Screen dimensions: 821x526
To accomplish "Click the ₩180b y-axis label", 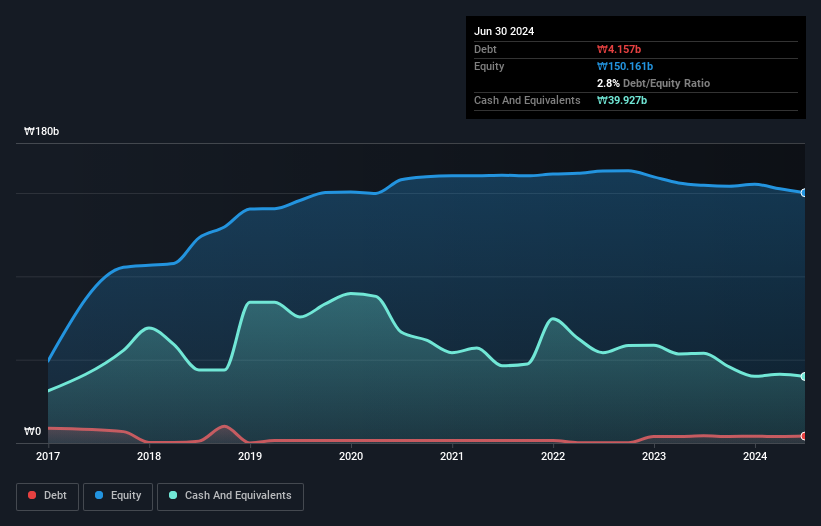I will pos(41,131).
